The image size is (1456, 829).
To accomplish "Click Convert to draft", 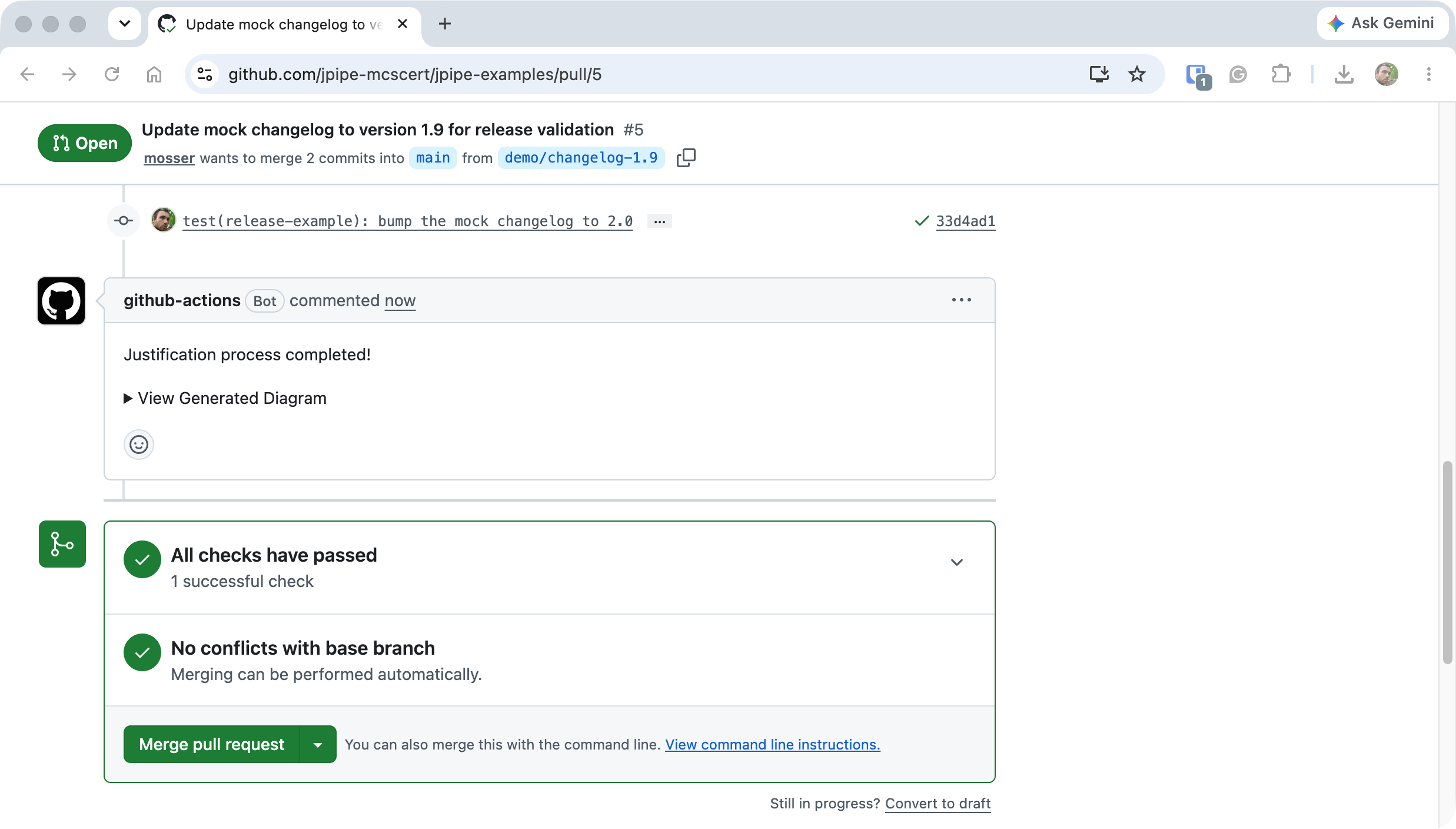I will (938, 804).
